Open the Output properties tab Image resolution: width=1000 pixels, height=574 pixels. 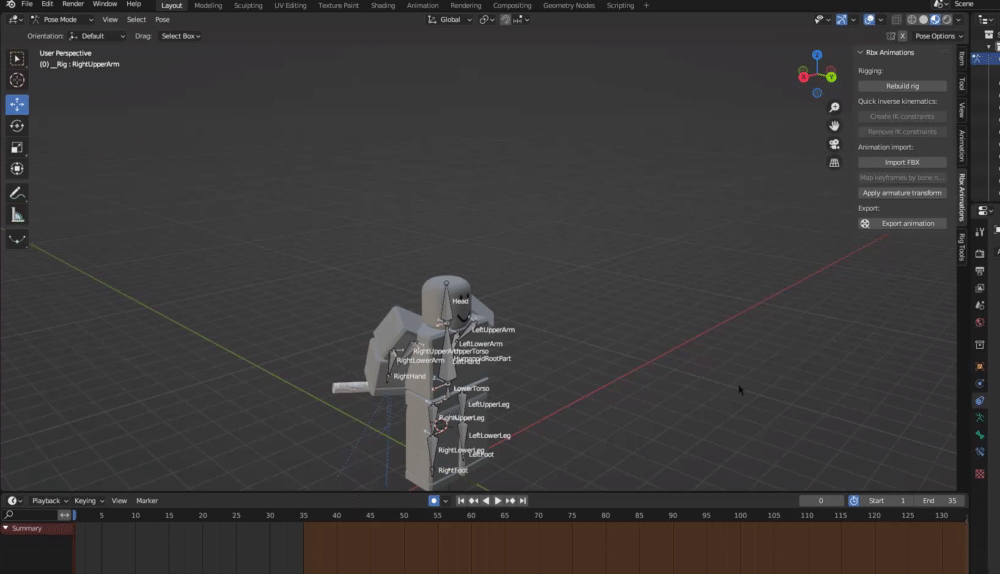click(x=980, y=271)
